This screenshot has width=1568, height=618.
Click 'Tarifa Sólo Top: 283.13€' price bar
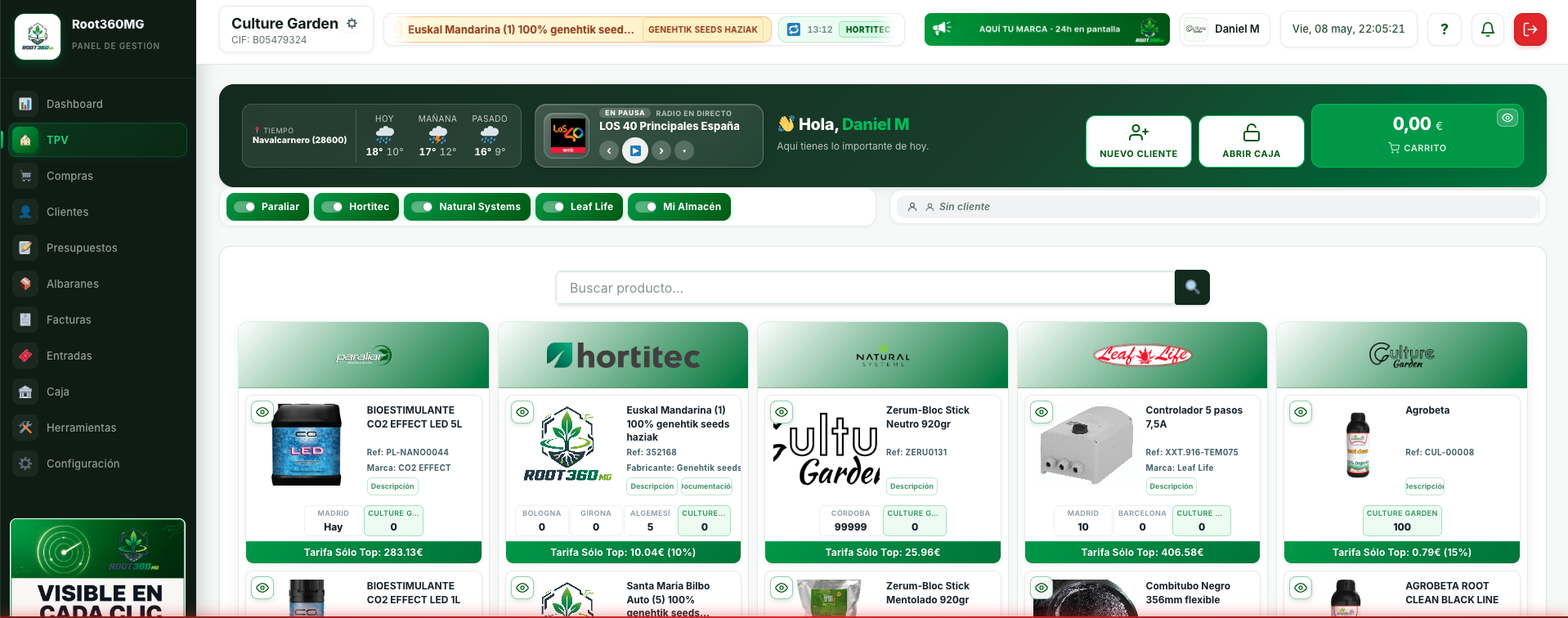point(363,553)
